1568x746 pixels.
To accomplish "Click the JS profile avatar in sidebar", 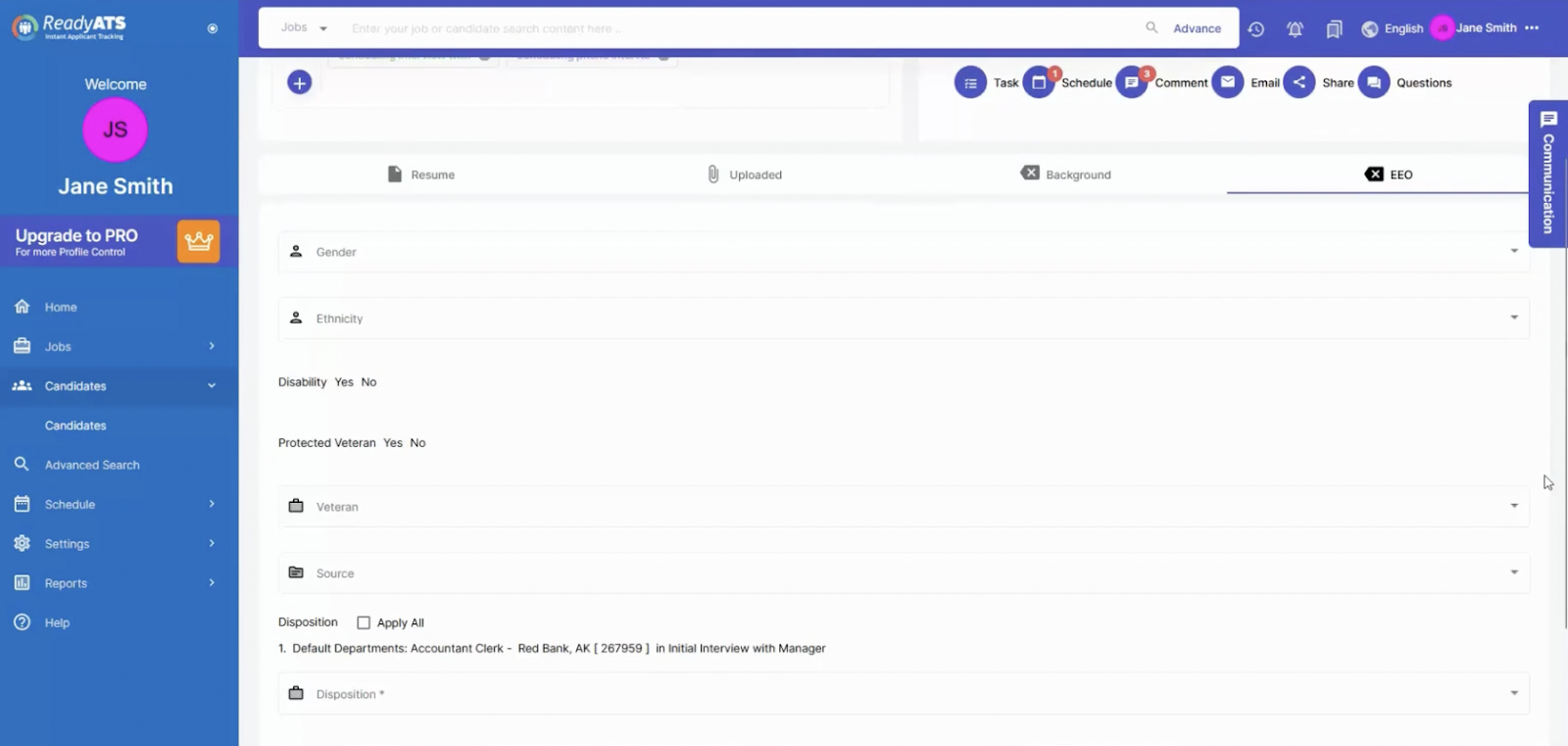I will click(116, 129).
